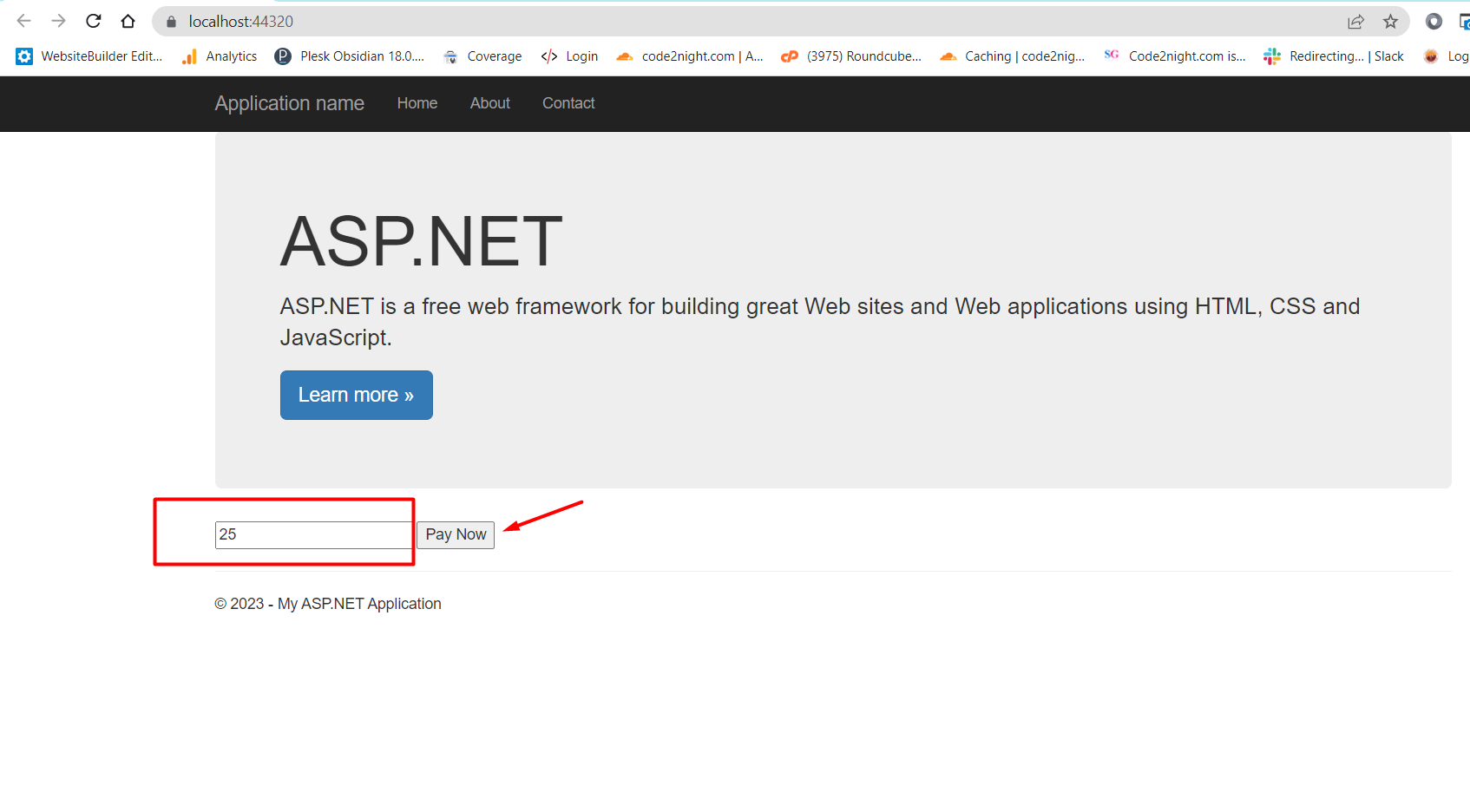1470x812 pixels.
Task: Open the Redirecting | Slack bookmark
Action: pos(1334,56)
